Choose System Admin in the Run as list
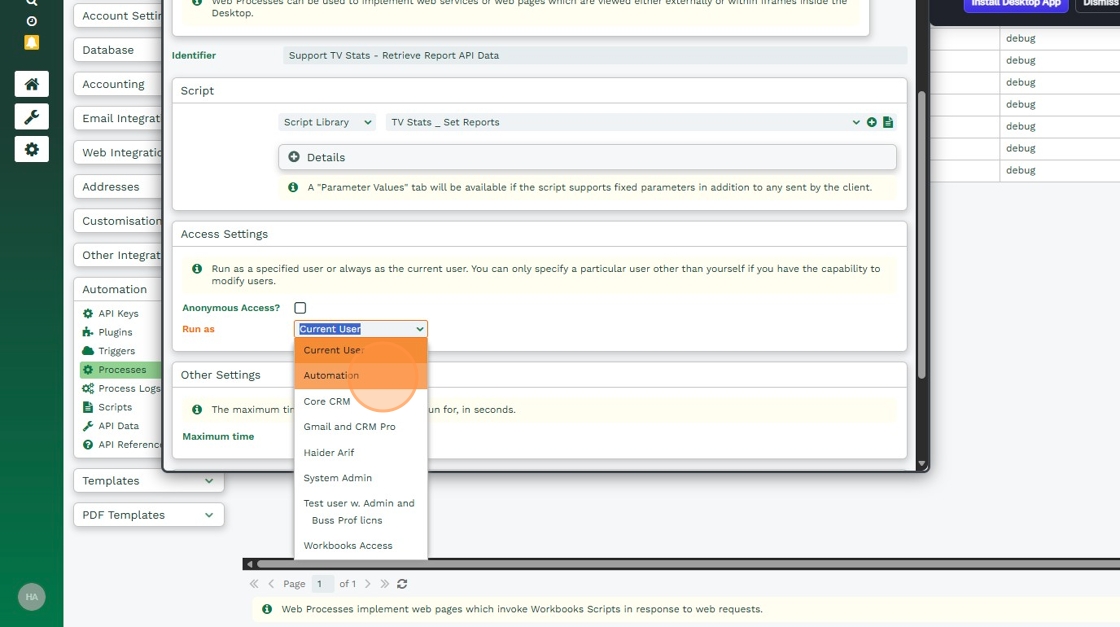Viewport: 1120px width, 627px height. click(337, 478)
